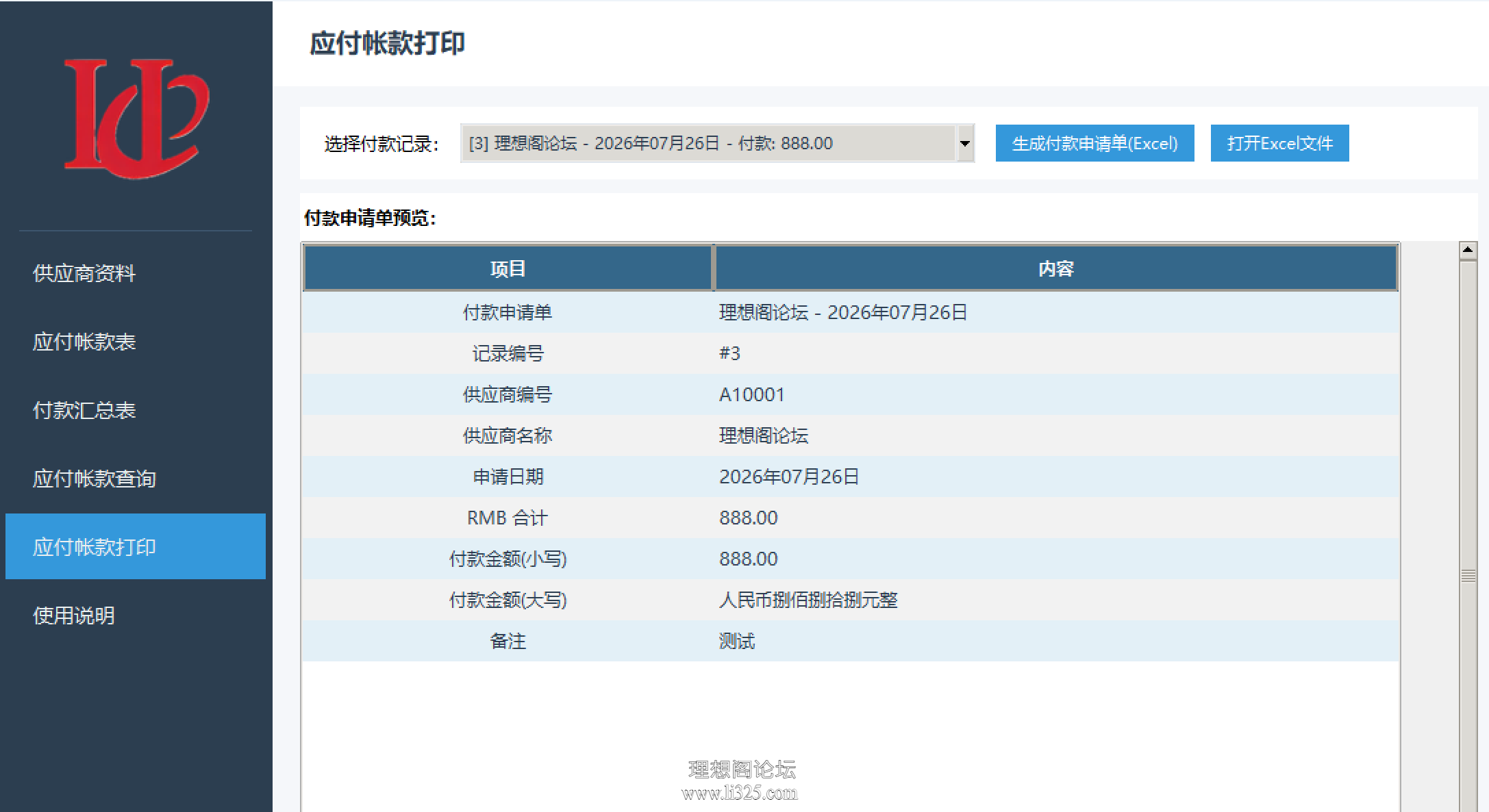The image size is (1489, 812).
Task: Click supplier code A10001 cell
Action: (x=751, y=394)
